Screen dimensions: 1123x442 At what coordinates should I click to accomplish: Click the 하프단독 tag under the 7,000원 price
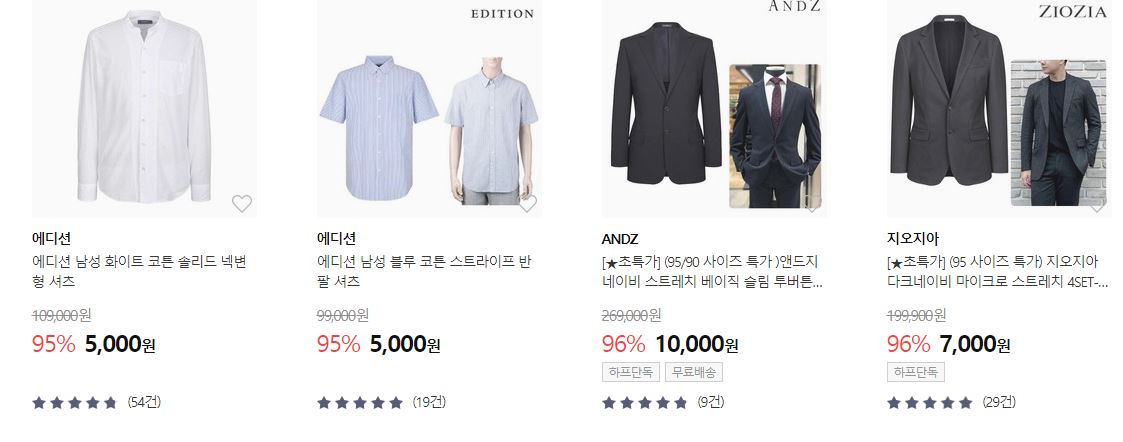click(x=916, y=373)
